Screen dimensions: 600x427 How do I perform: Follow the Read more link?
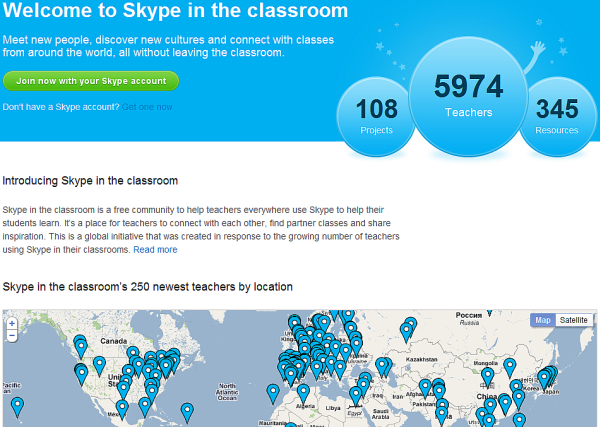[x=155, y=250]
